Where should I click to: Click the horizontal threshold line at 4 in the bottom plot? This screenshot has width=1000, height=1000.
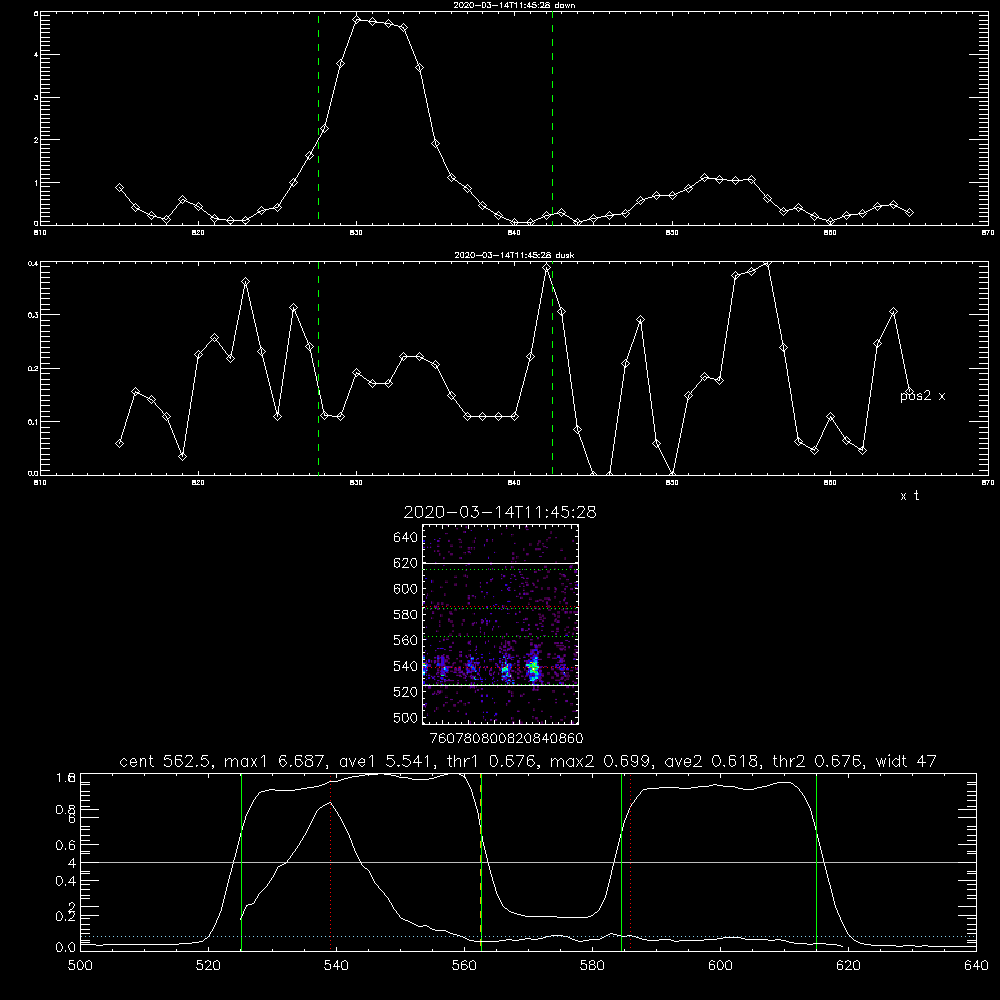528,862
